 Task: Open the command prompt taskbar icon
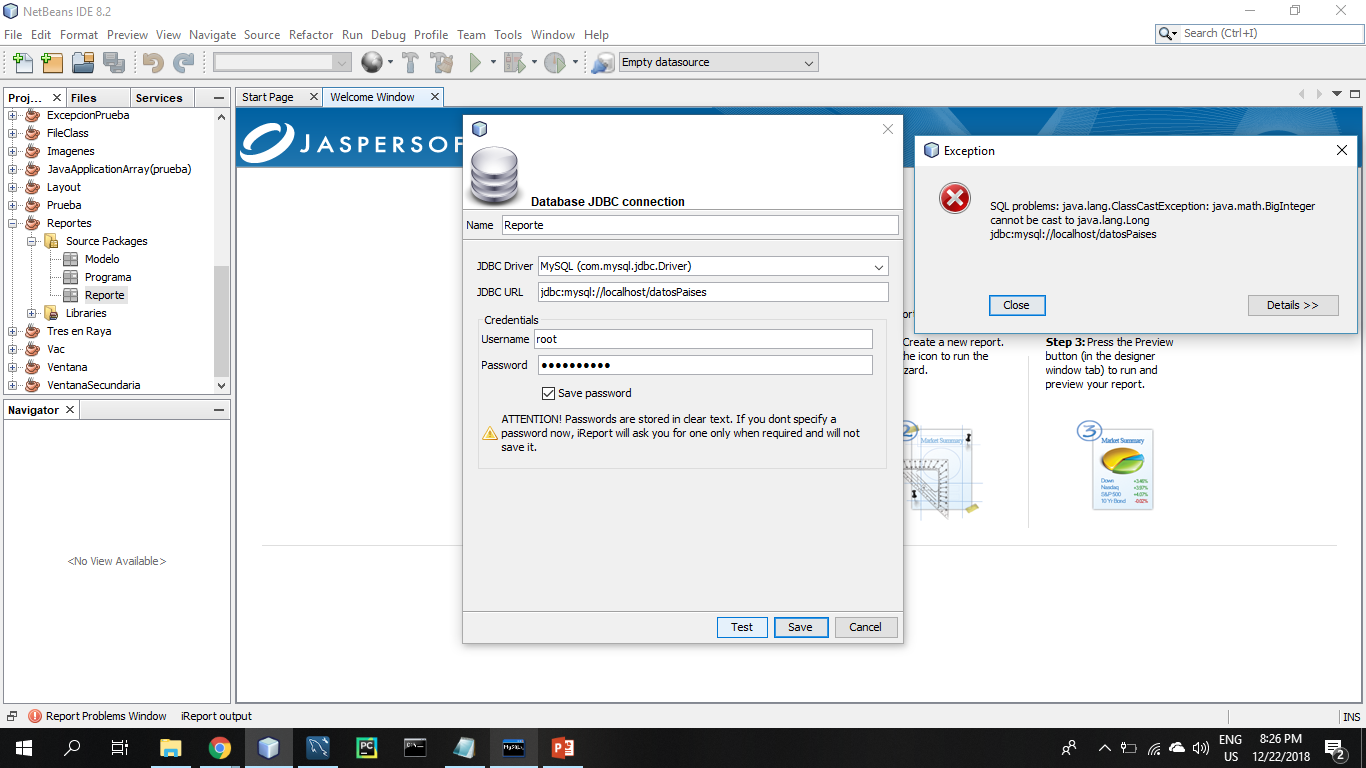click(x=416, y=748)
